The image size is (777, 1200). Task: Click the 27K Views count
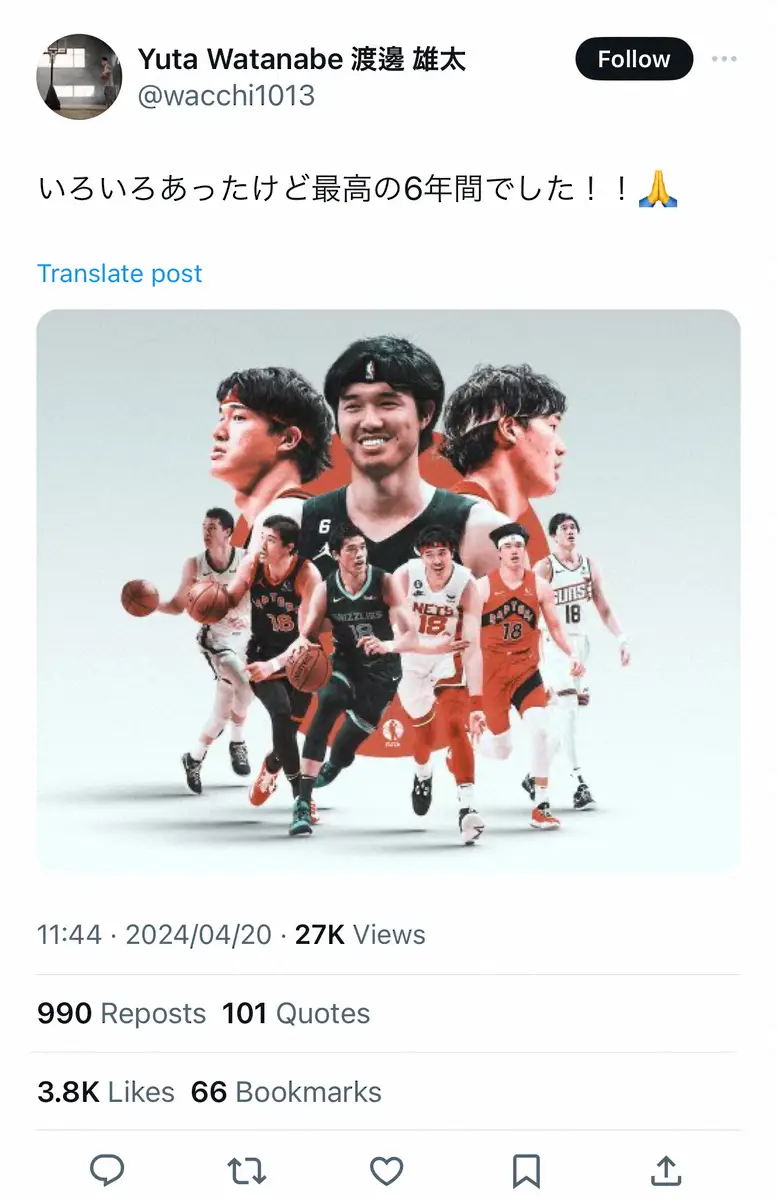pyautogui.click(x=360, y=934)
